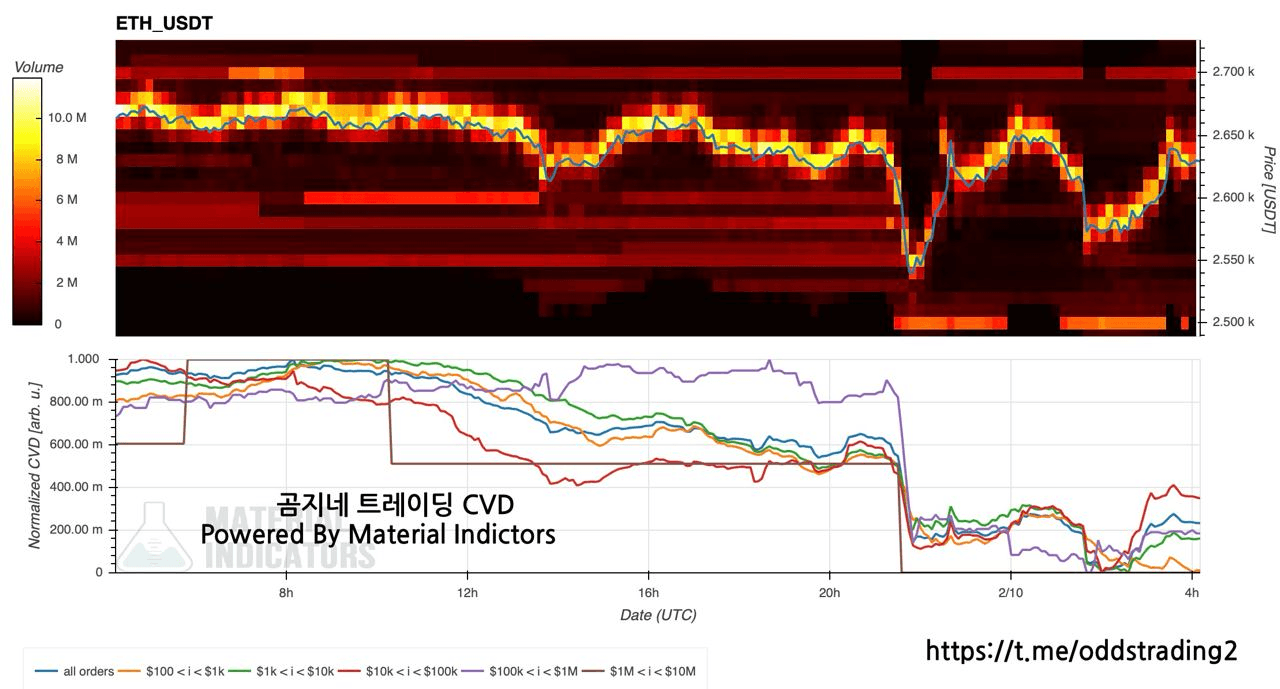Toggle the '$1M < i < $10M' legend entry
1280x689 pixels.
click(640, 671)
